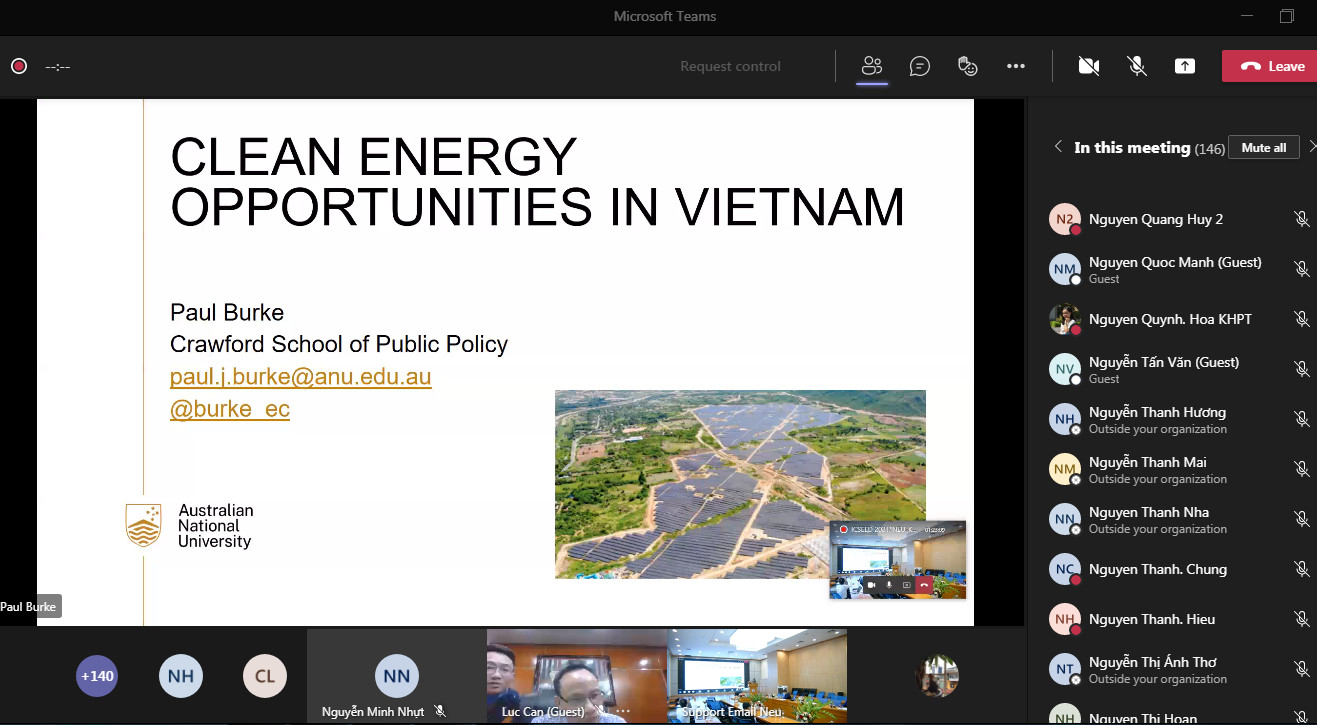1317x725 pixels.
Task: Click the CL participant avatar
Action: [264, 676]
